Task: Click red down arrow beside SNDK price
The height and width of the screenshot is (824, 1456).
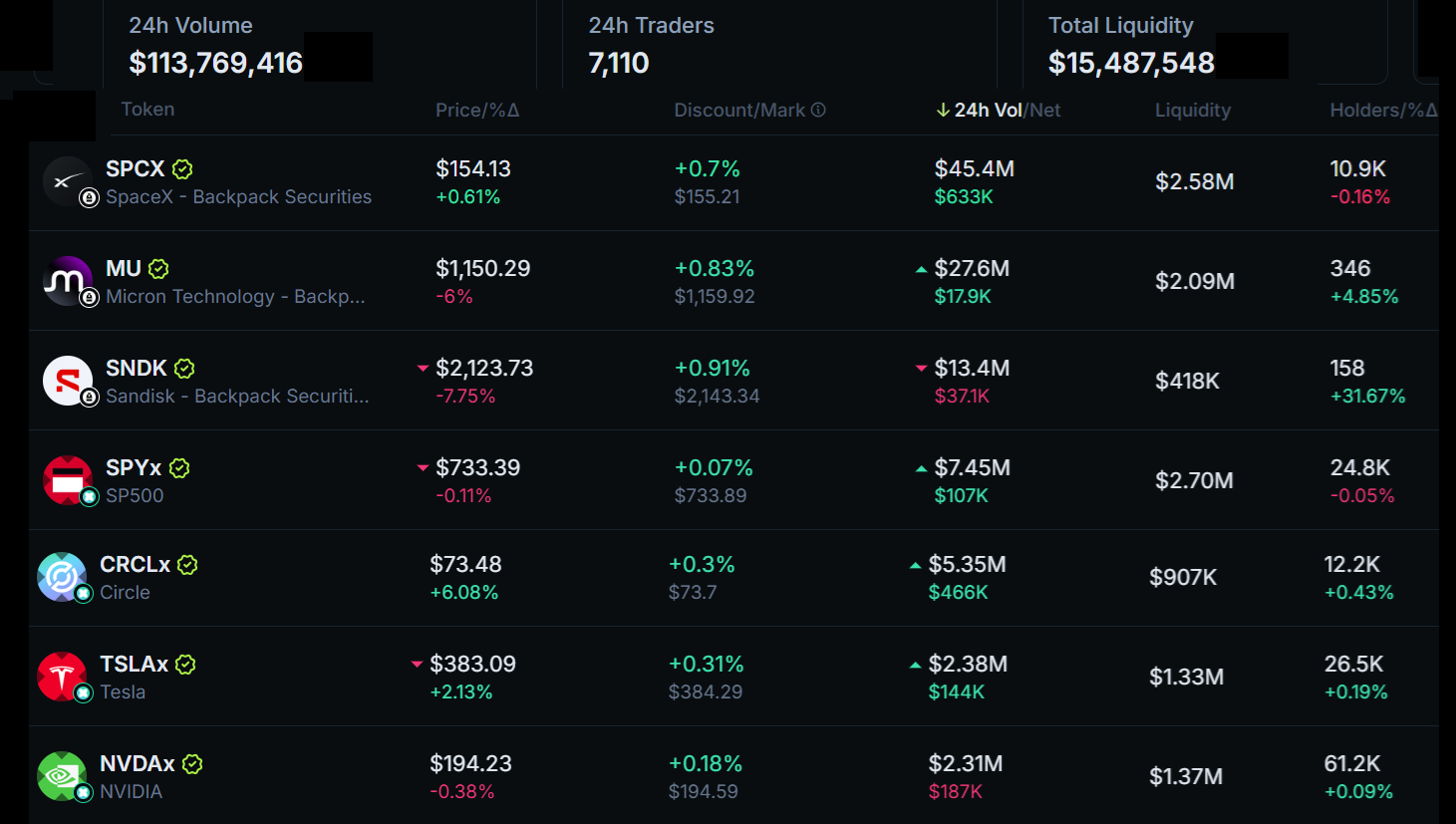Action: pos(423,368)
